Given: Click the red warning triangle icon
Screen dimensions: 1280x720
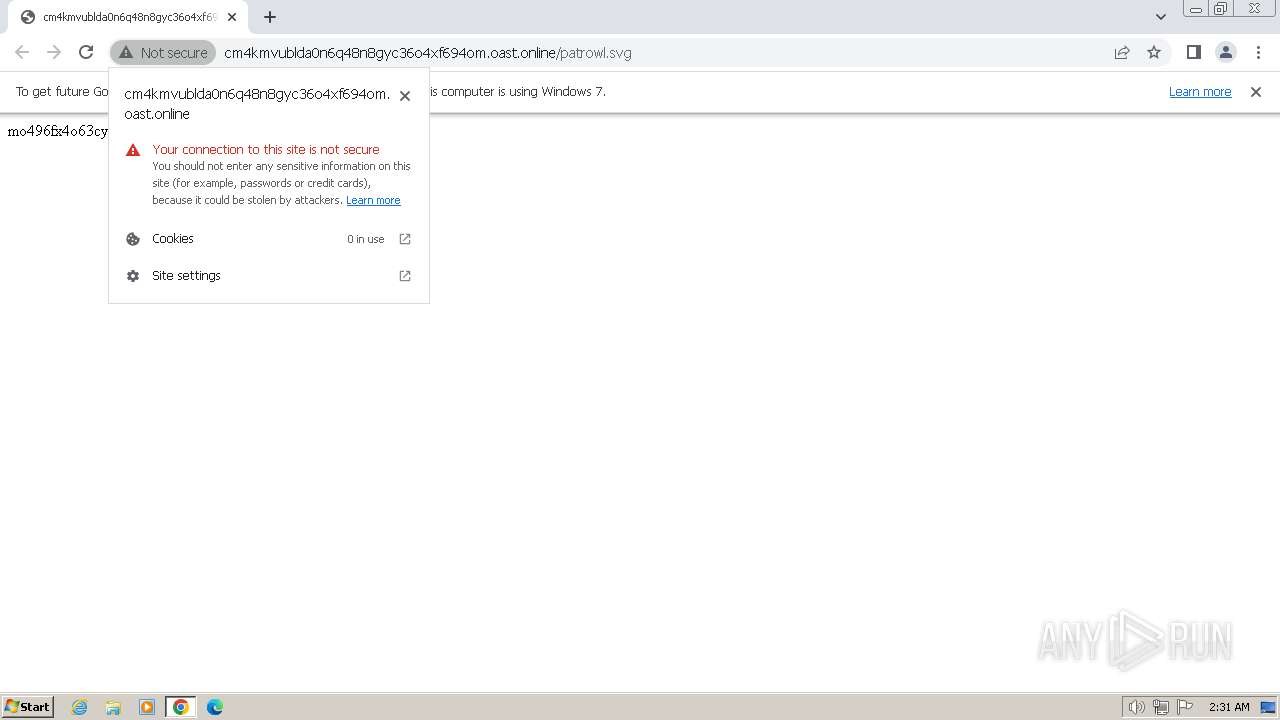Looking at the screenshot, I should tap(133, 150).
